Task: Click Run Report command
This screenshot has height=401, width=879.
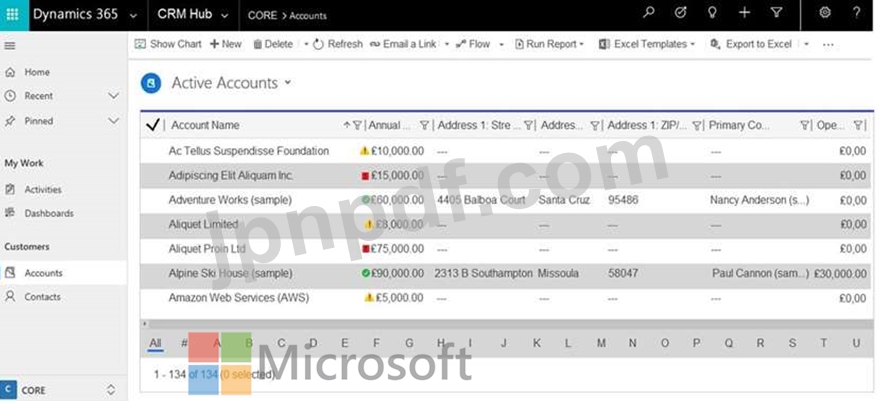Action: (549, 44)
